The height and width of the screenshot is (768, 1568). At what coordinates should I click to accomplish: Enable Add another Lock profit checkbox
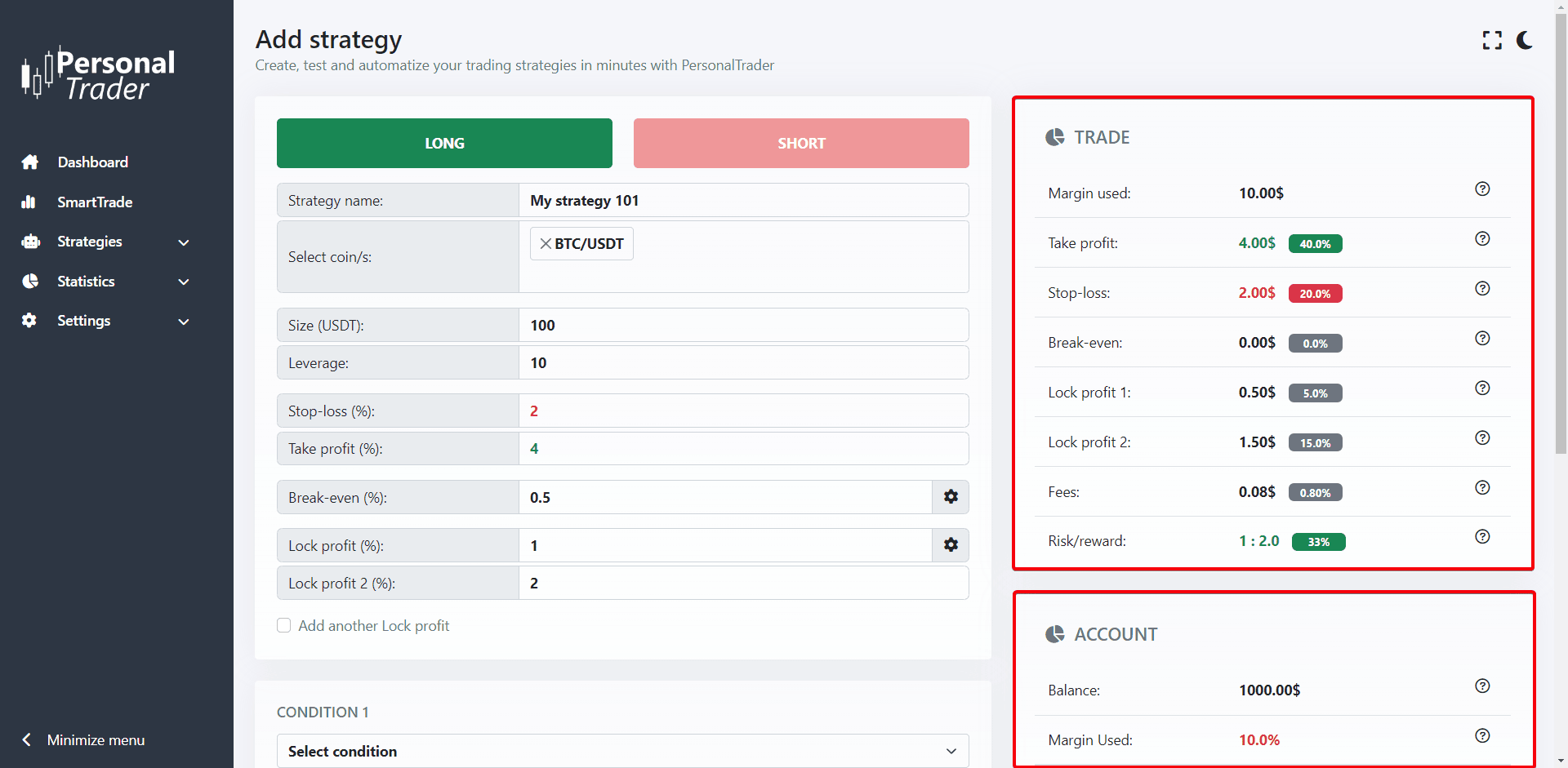coord(284,626)
